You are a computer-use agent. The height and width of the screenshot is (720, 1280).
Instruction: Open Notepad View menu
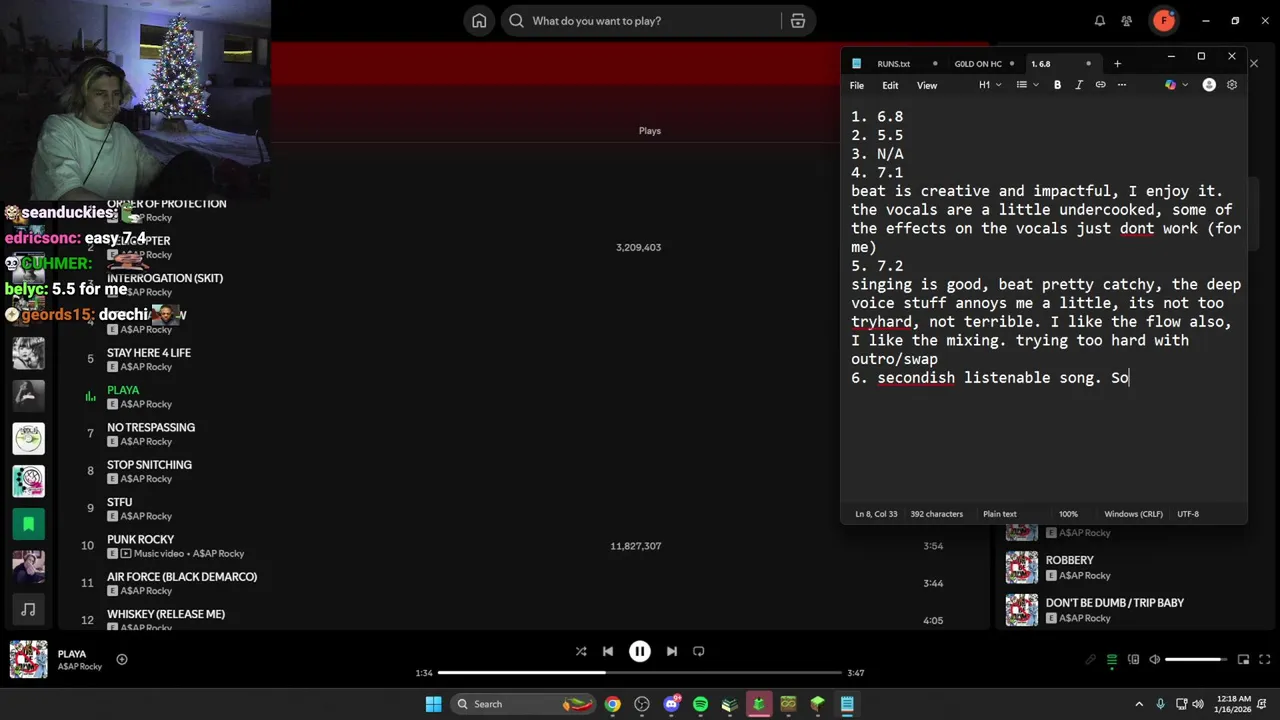pyautogui.click(x=927, y=85)
